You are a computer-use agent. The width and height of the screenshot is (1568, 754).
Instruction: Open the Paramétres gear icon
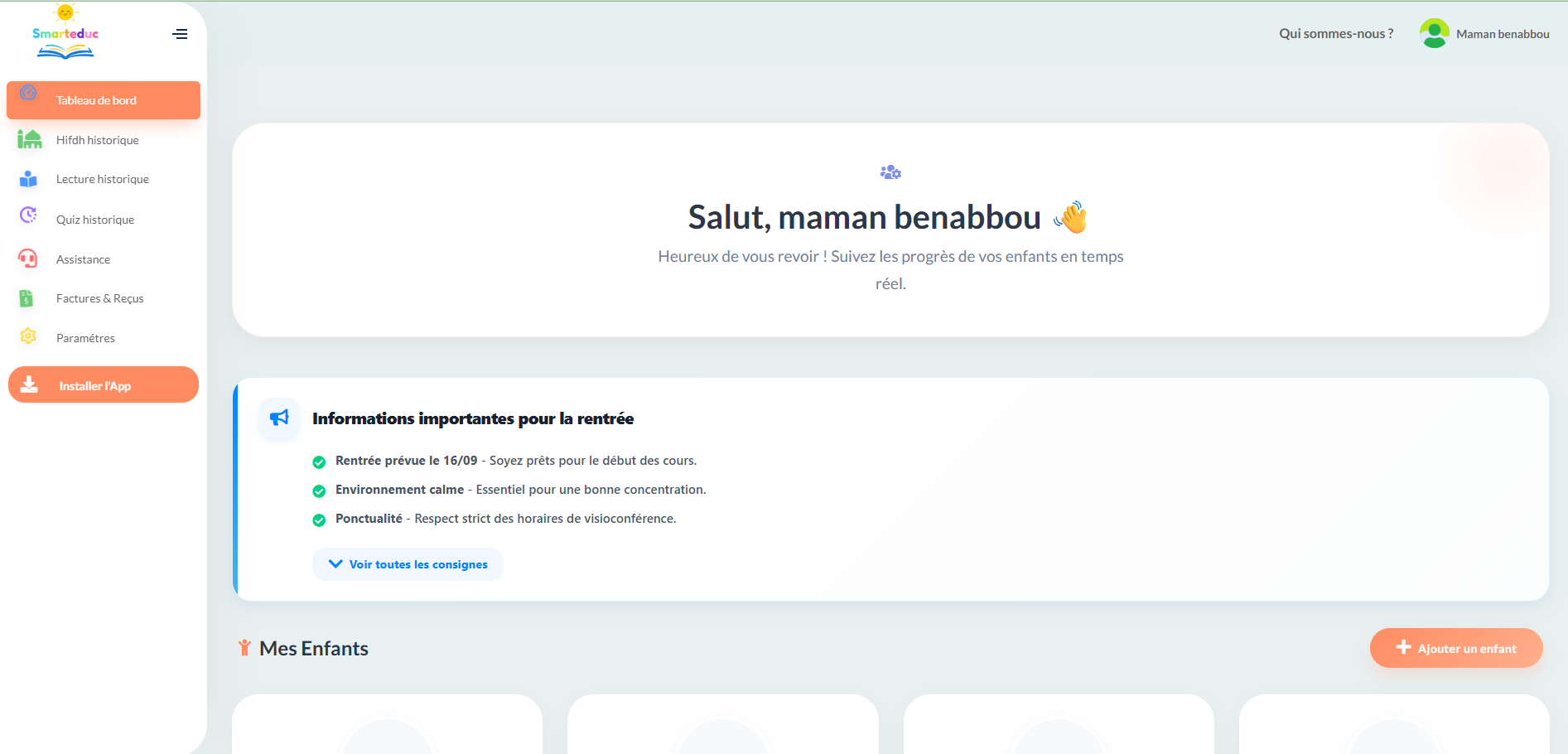(x=28, y=336)
